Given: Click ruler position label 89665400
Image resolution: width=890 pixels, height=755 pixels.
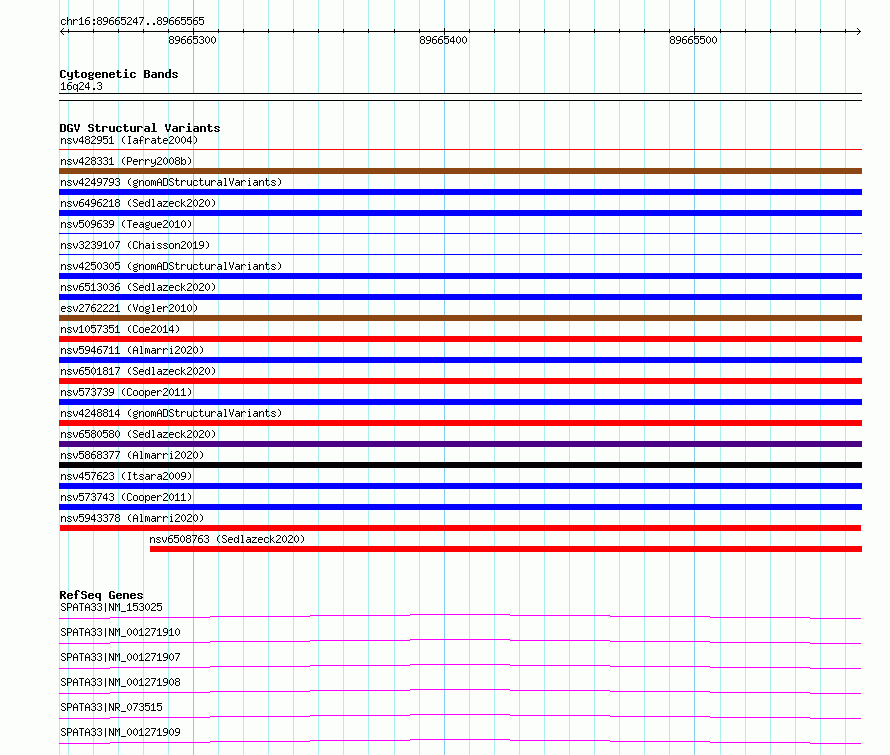Looking at the screenshot, I should click(443, 40).
